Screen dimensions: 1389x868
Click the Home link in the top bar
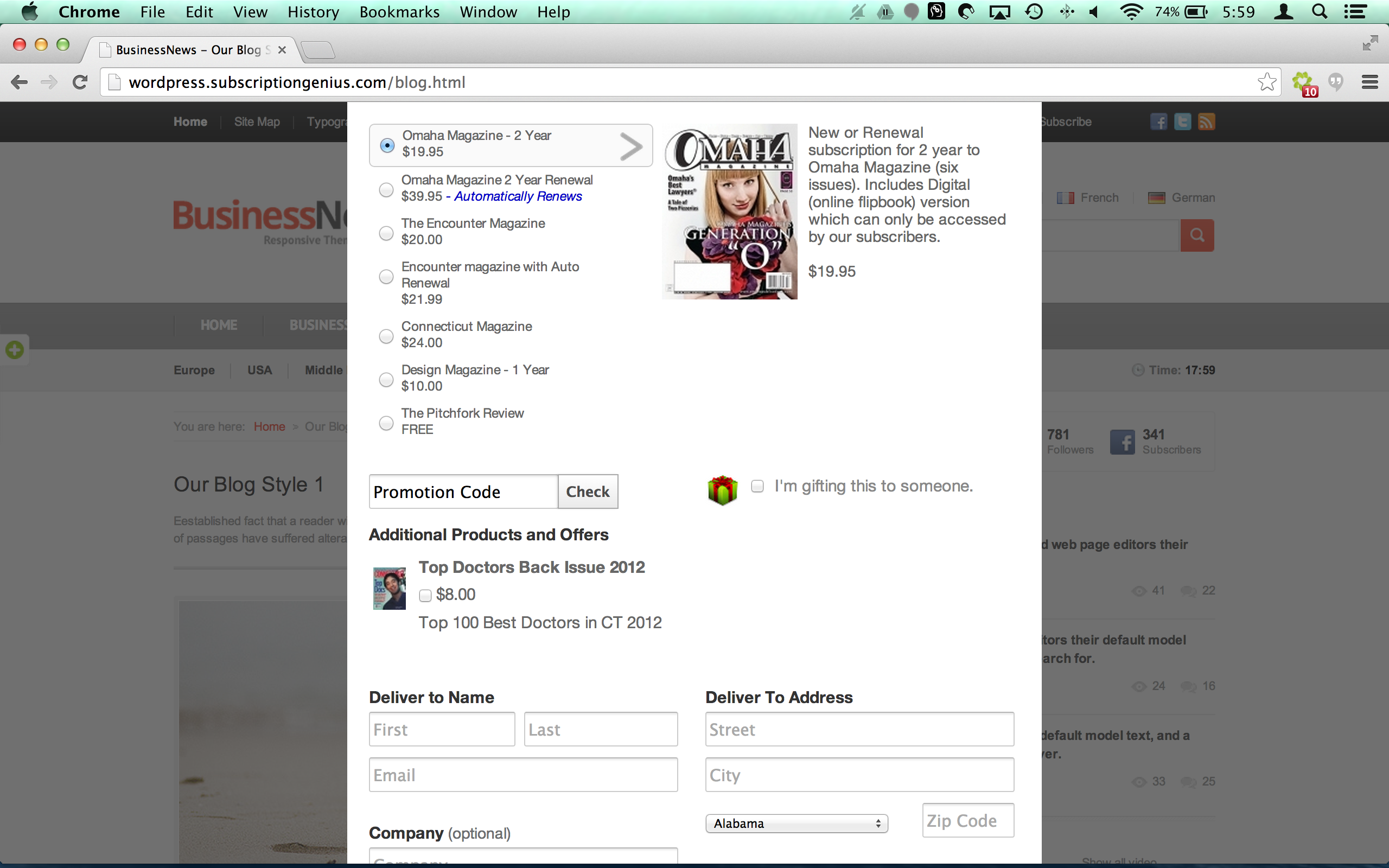(190, 122)
